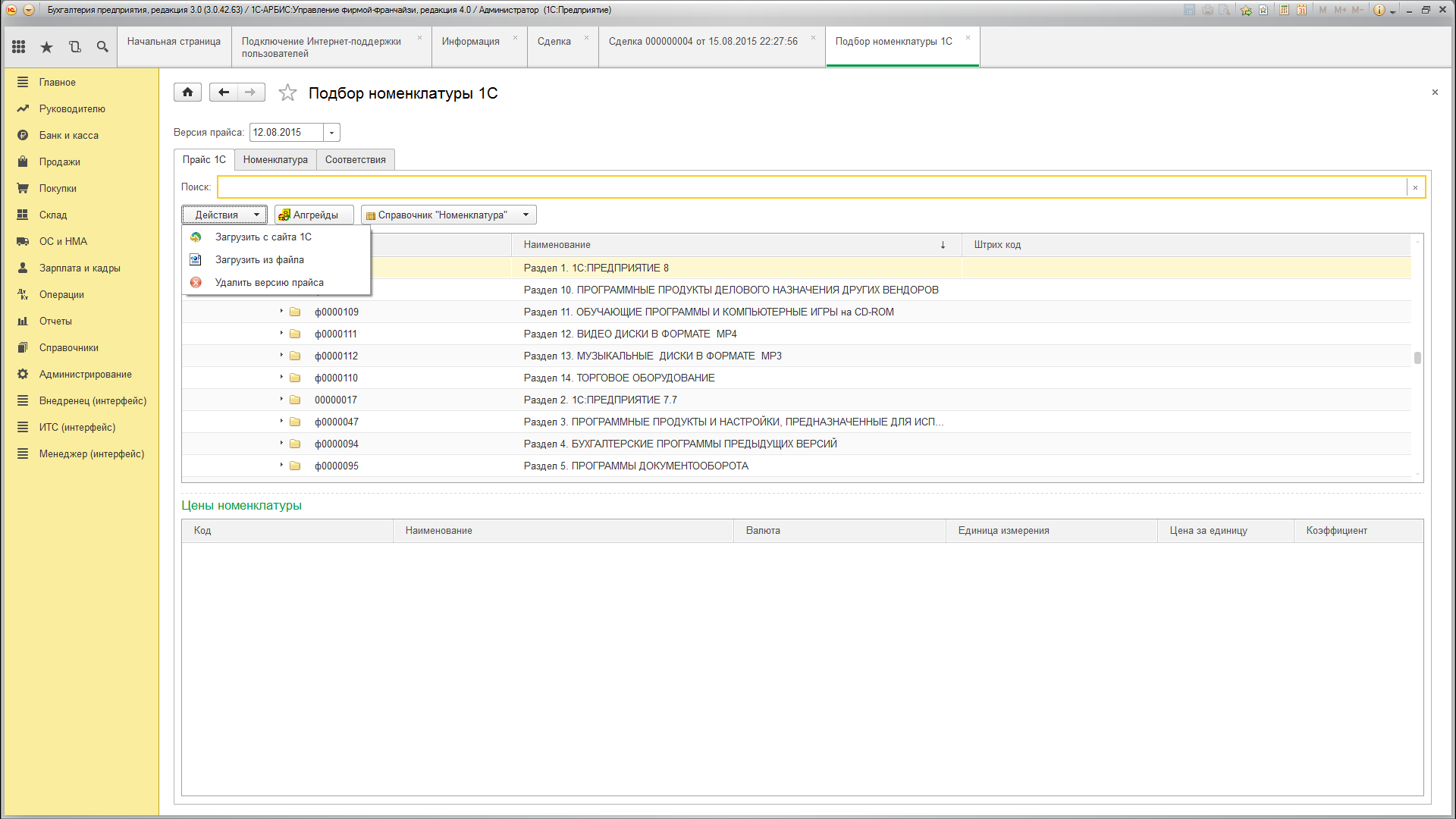Open Справочник "Номенклатура" dropdown
1456x819 pixels.
(x=448, y=215)
